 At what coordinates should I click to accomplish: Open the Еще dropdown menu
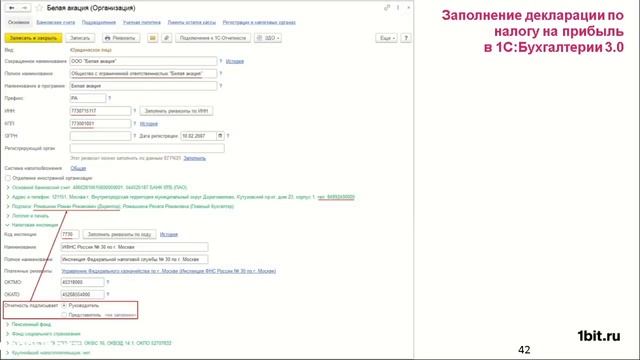pyautogui.click(x=386, y=38)
